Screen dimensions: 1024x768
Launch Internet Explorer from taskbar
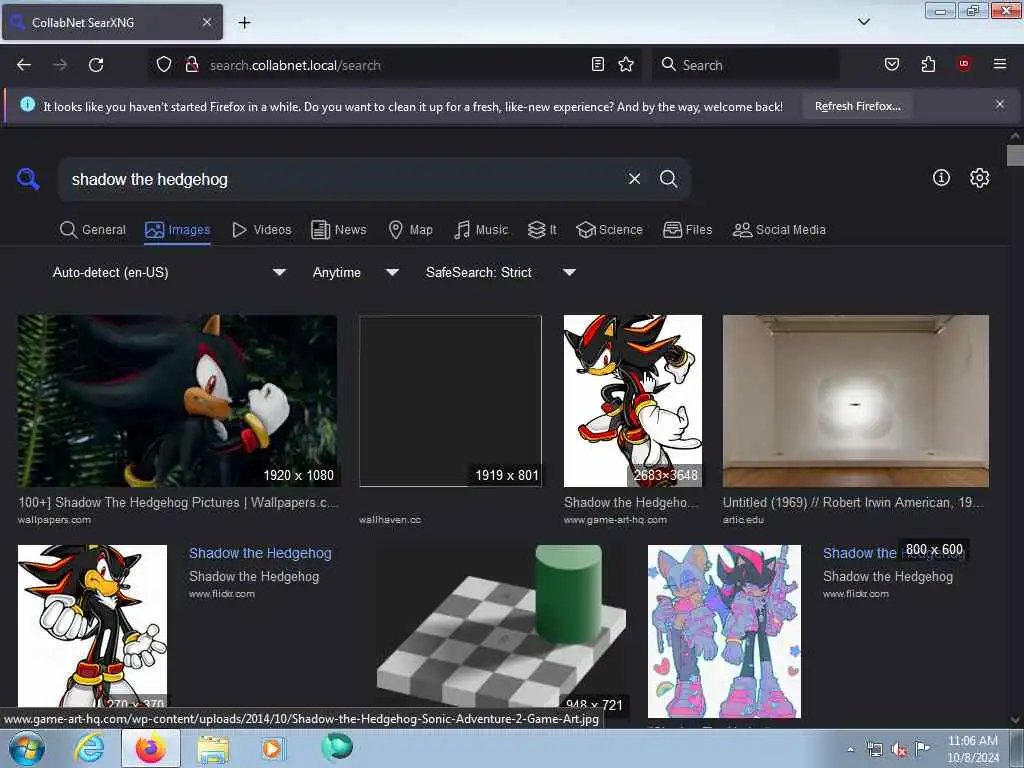(x=88, y=748)
